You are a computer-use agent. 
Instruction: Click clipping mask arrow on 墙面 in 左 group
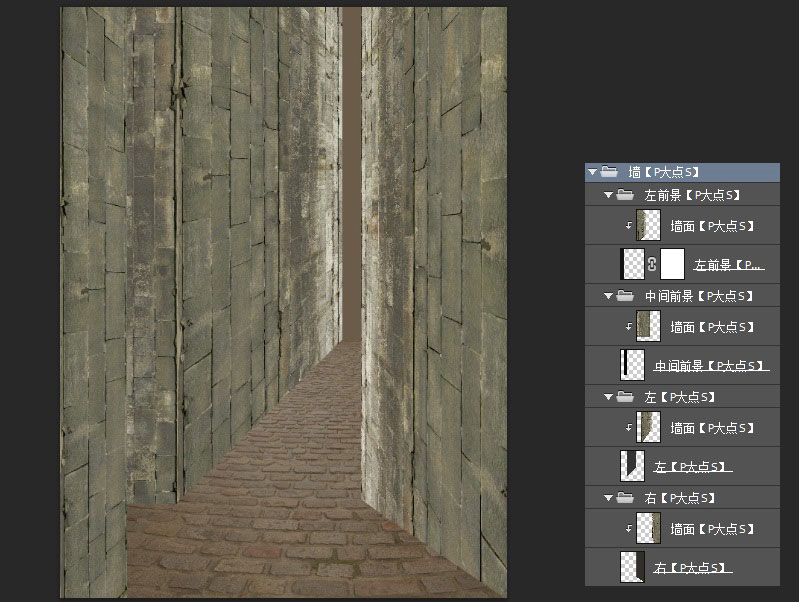[629, 427]
